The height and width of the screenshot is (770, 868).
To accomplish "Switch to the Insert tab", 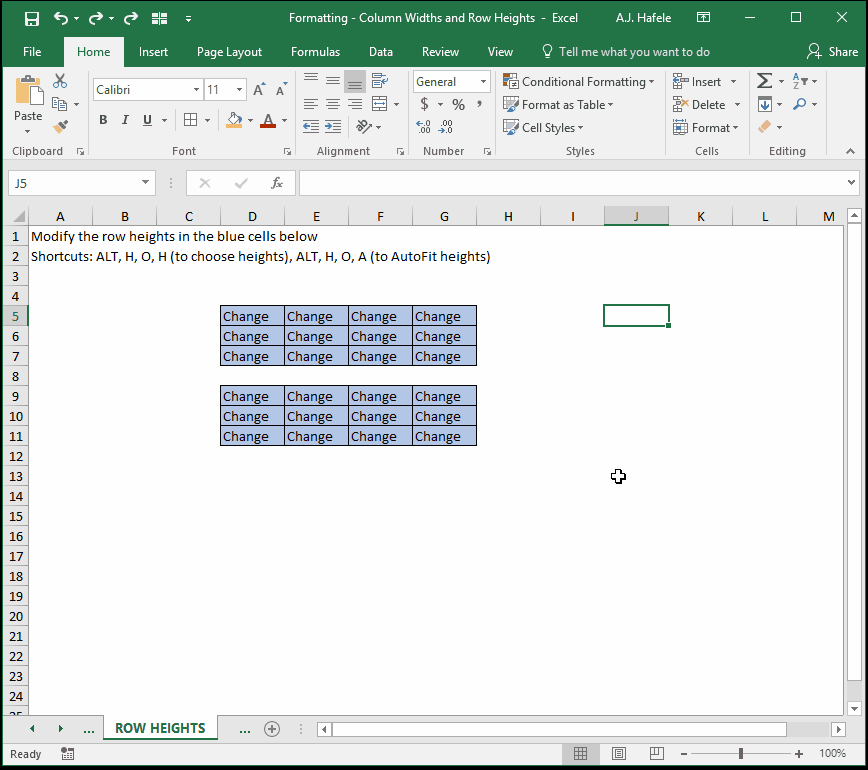I will pyautogui.click(x=153, y=52).
